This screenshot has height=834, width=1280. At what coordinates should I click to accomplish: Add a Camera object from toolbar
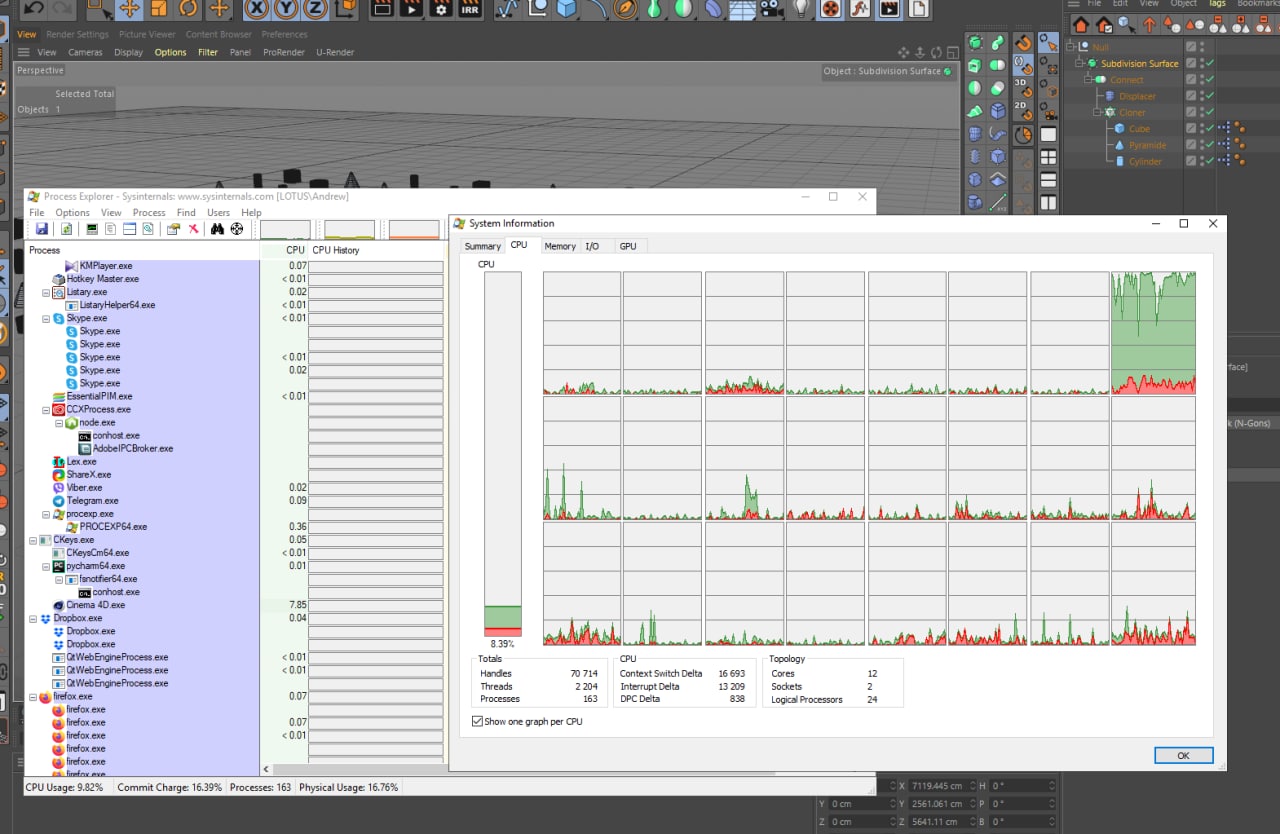point(770,9)
